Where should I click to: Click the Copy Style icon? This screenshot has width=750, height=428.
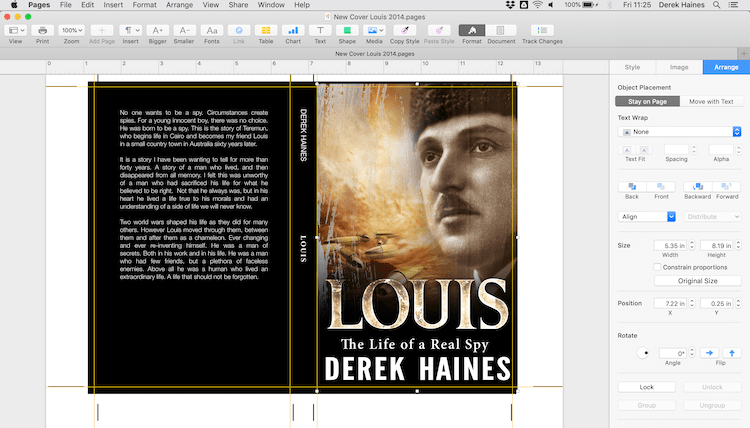point(405,30)
